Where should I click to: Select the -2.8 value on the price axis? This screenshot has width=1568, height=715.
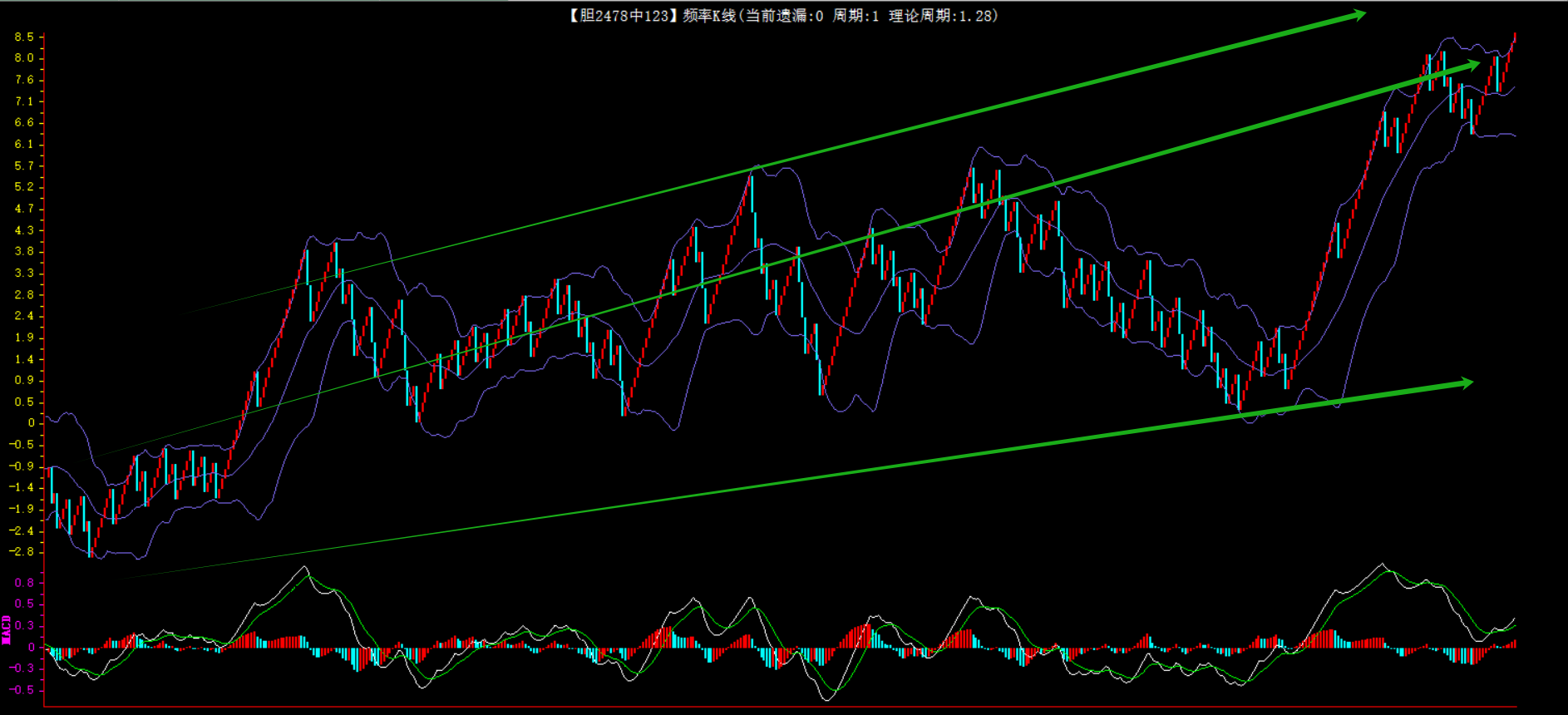coord(22,551)
